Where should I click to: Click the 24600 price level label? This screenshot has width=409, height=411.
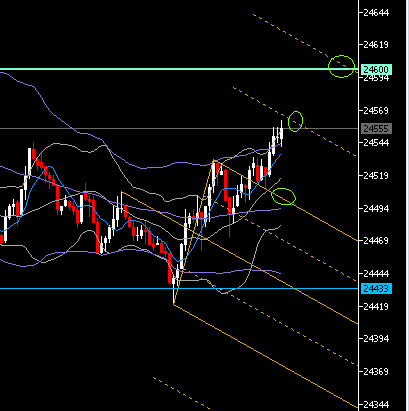pos(376,69)
